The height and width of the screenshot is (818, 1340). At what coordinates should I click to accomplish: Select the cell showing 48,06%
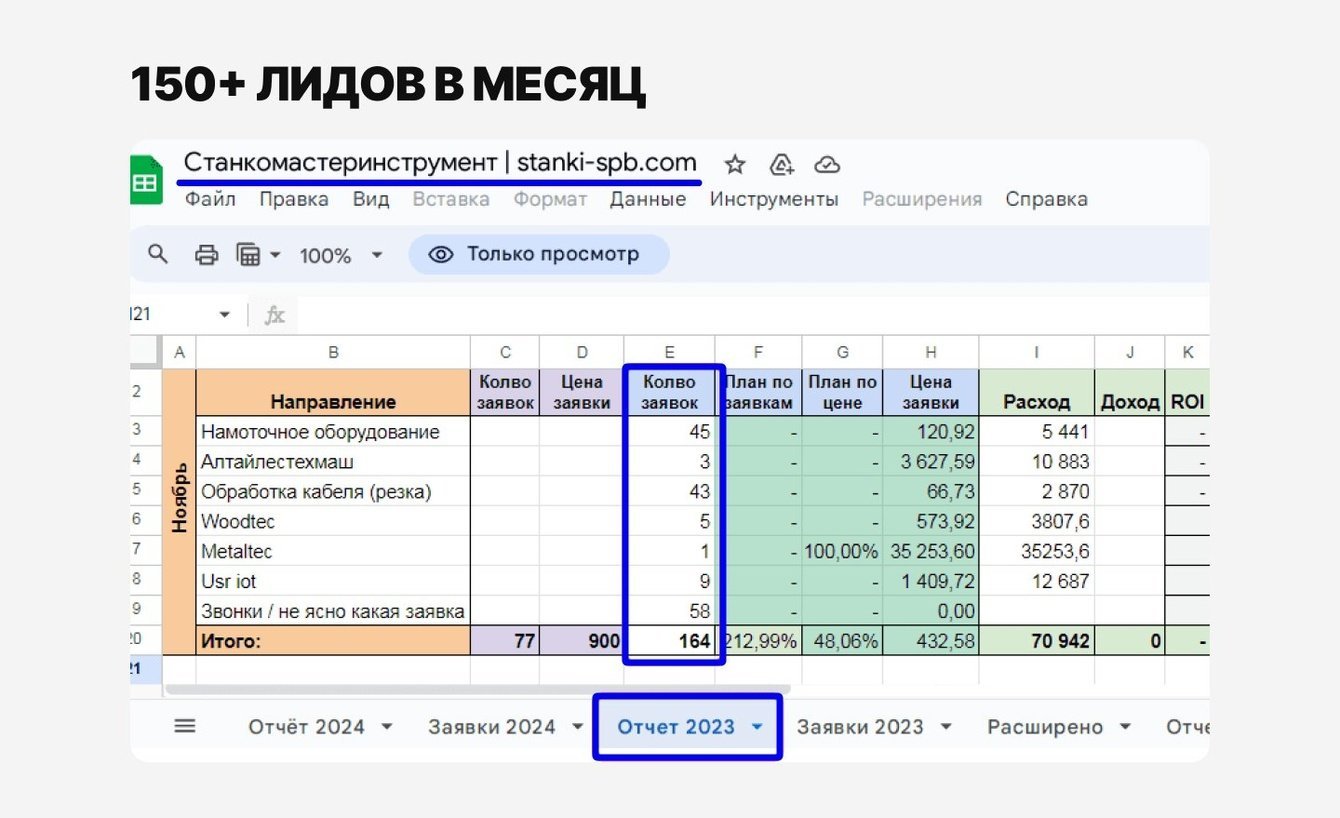point(842,641)
